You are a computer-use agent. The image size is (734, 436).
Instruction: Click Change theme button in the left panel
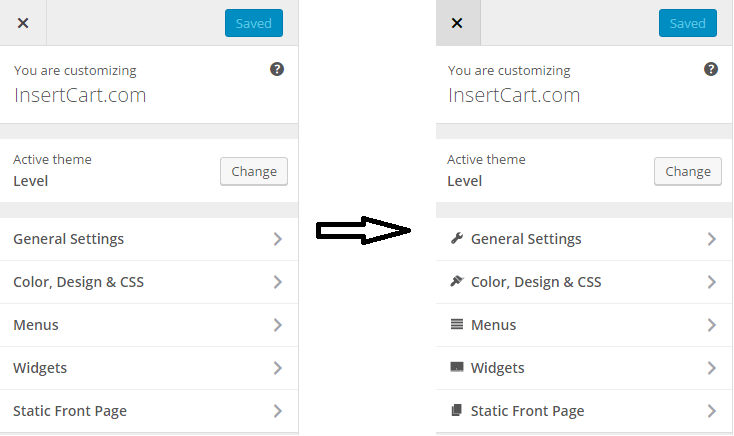pyautogui.click(x=254, y=171)
